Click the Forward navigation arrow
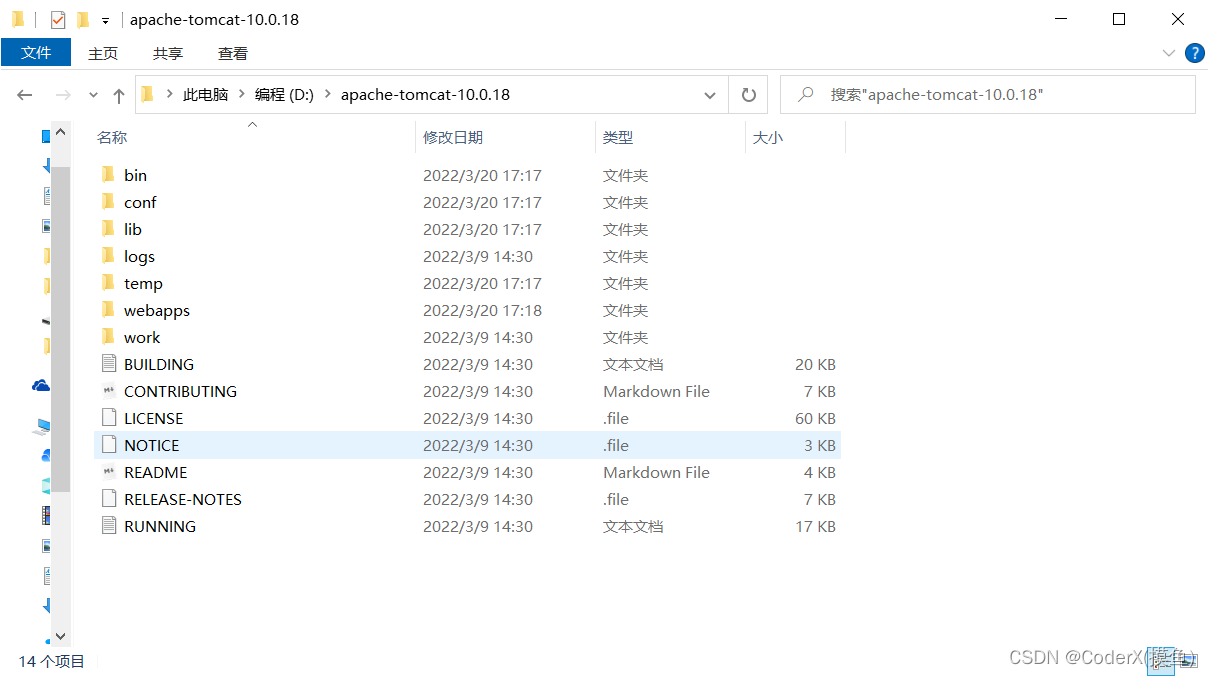The image size is (1209, 677). pyautogui.click(x=62, y=95)
